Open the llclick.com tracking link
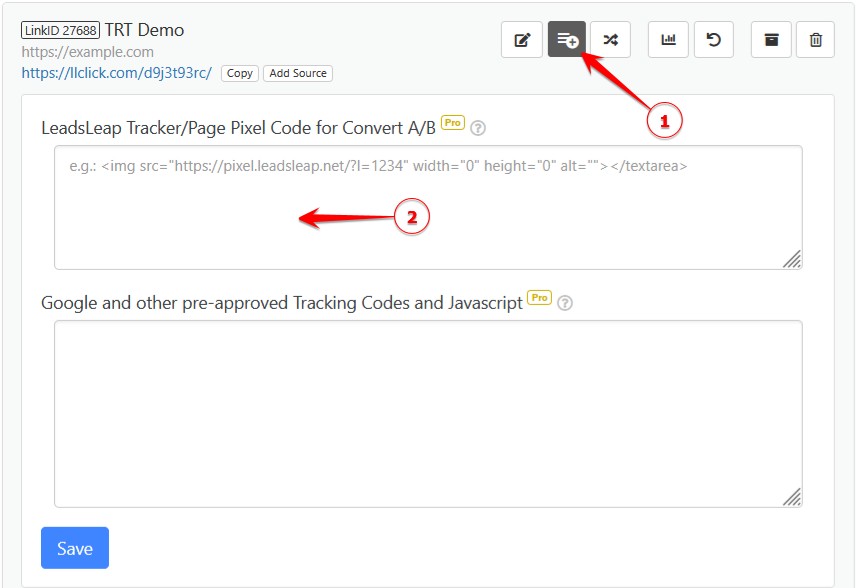Viewport: 856px width, 588px height. (x=116, y=73)
